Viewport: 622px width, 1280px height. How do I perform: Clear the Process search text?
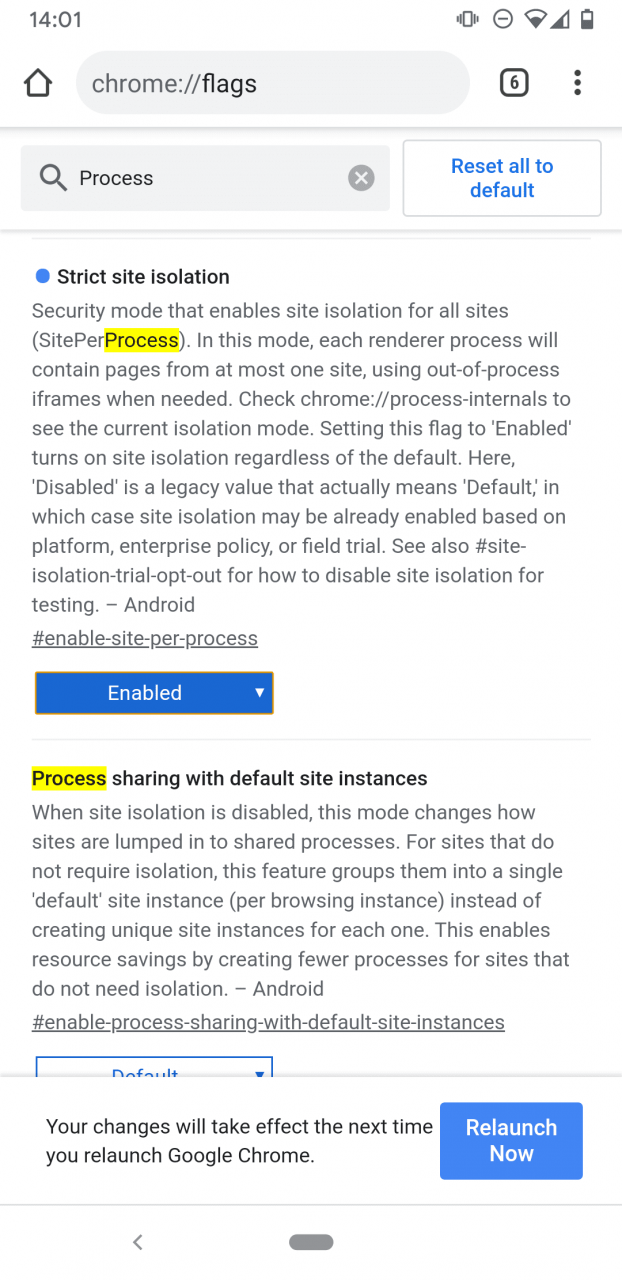click(361, 178)
